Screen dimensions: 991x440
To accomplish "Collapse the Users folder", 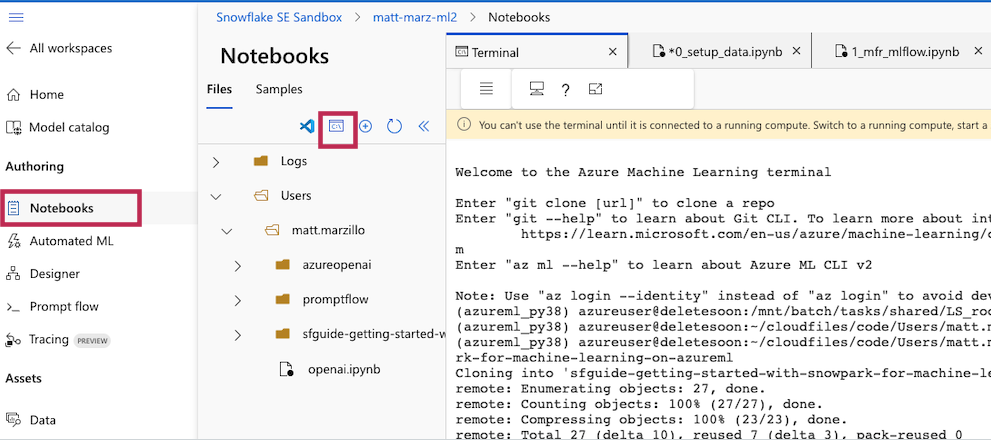I will click(216, 196).
